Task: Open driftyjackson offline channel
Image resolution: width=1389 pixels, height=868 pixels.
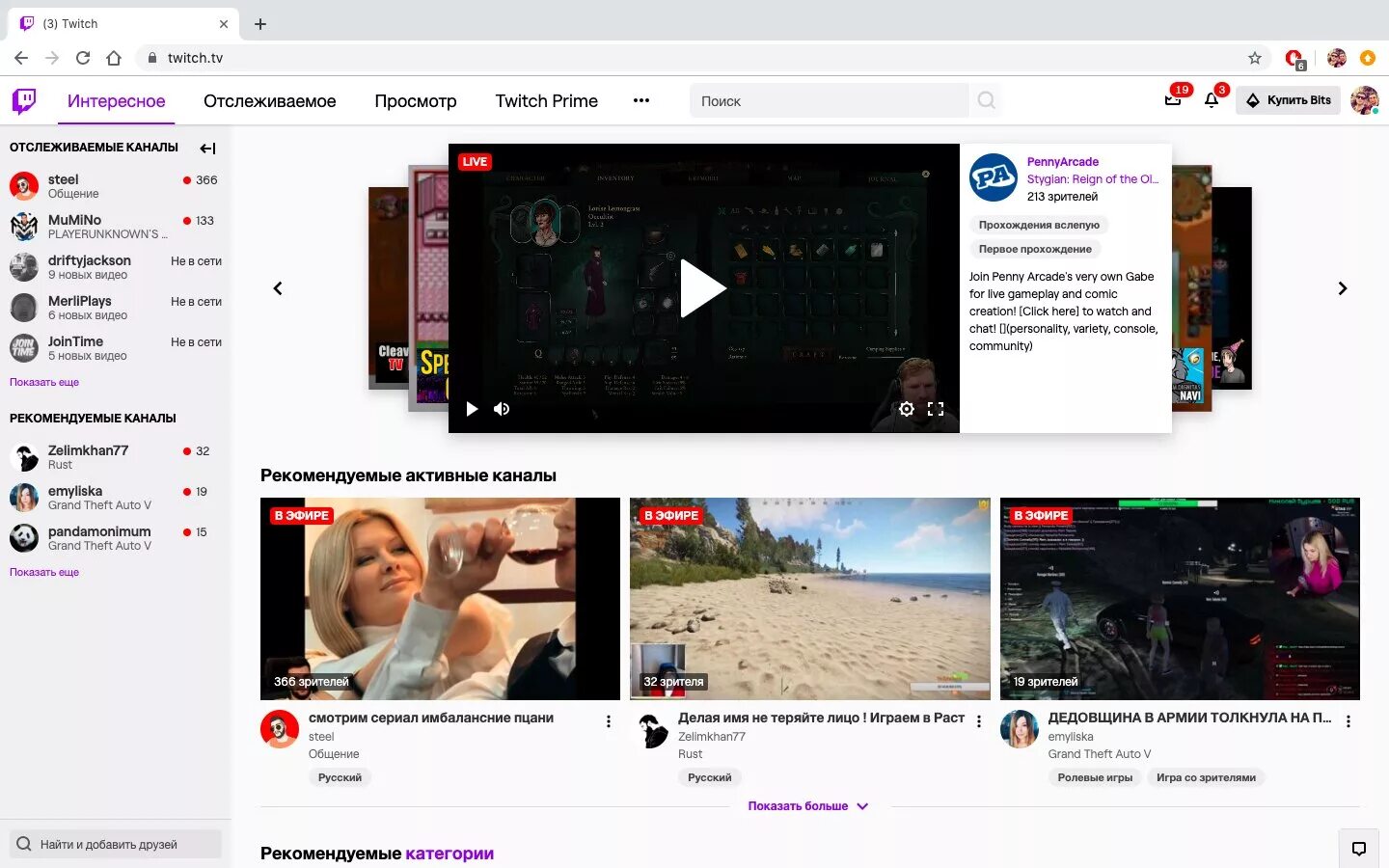Action: pos(116,267)
